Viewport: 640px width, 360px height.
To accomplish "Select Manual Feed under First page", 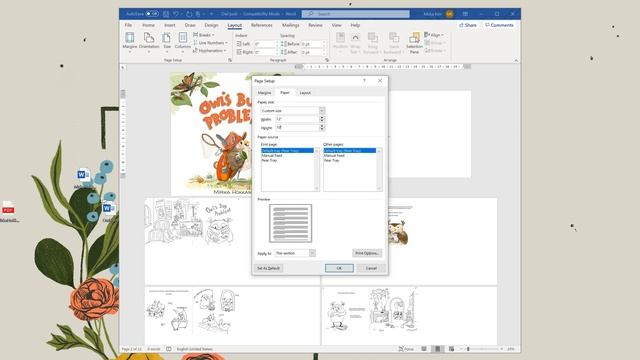I will tap(287, 156).
